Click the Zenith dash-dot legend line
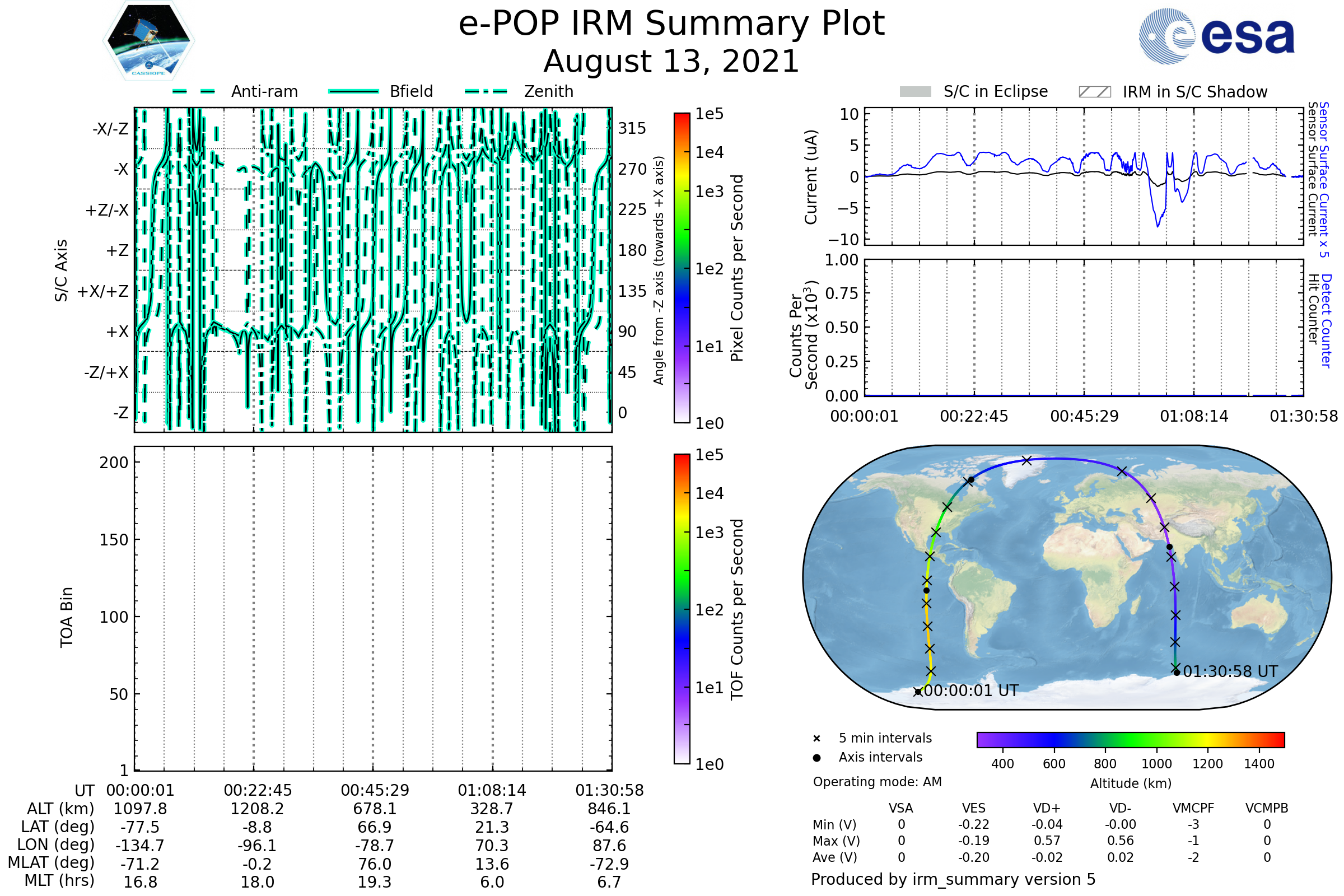Viewport: 1344px width, 896px height. click(486, 91)
